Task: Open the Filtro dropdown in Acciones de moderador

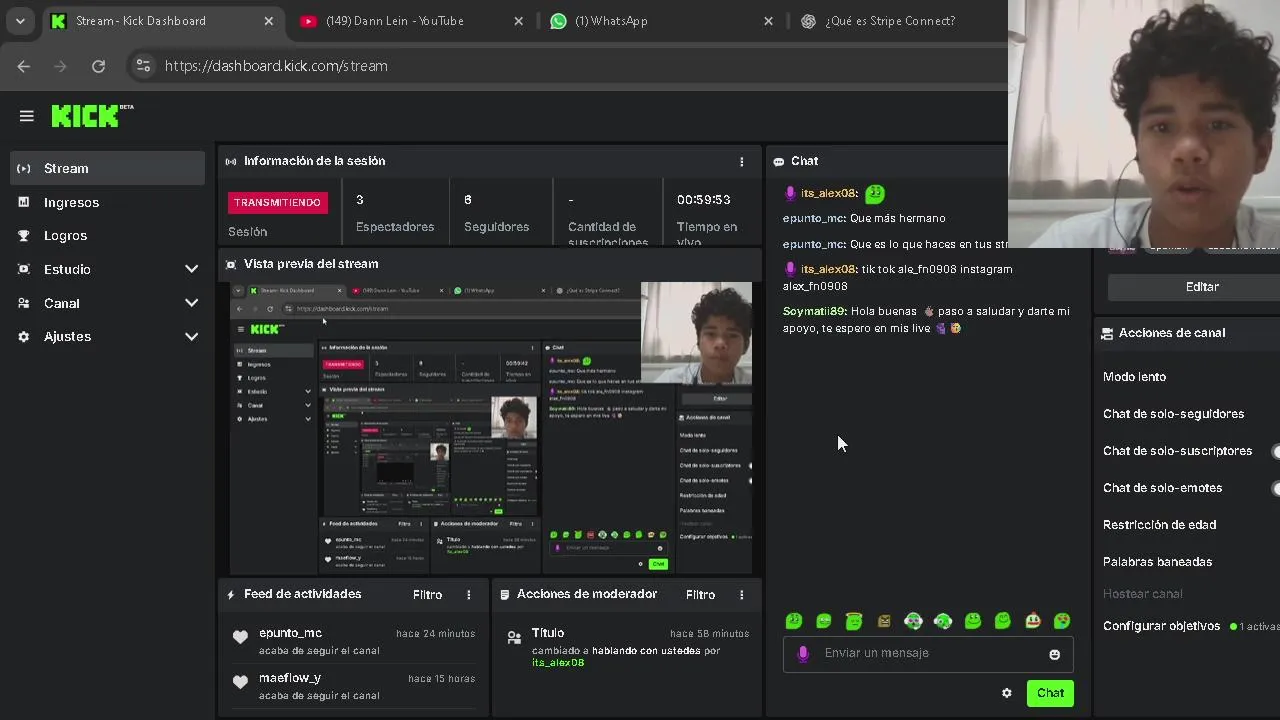Action: [x=700, y=595]
